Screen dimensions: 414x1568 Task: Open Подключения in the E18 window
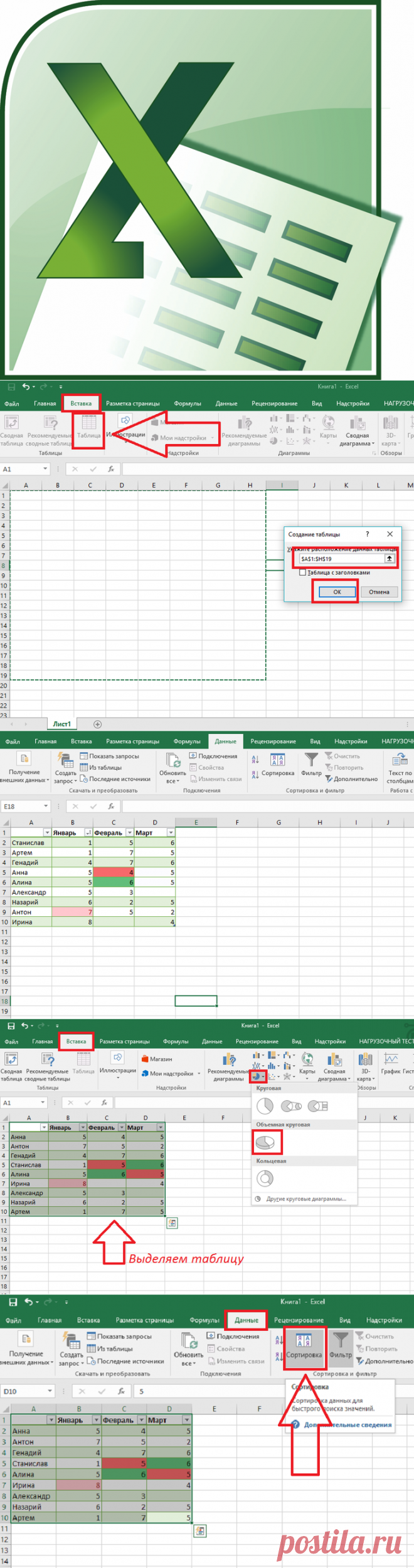tap(213, 756)
